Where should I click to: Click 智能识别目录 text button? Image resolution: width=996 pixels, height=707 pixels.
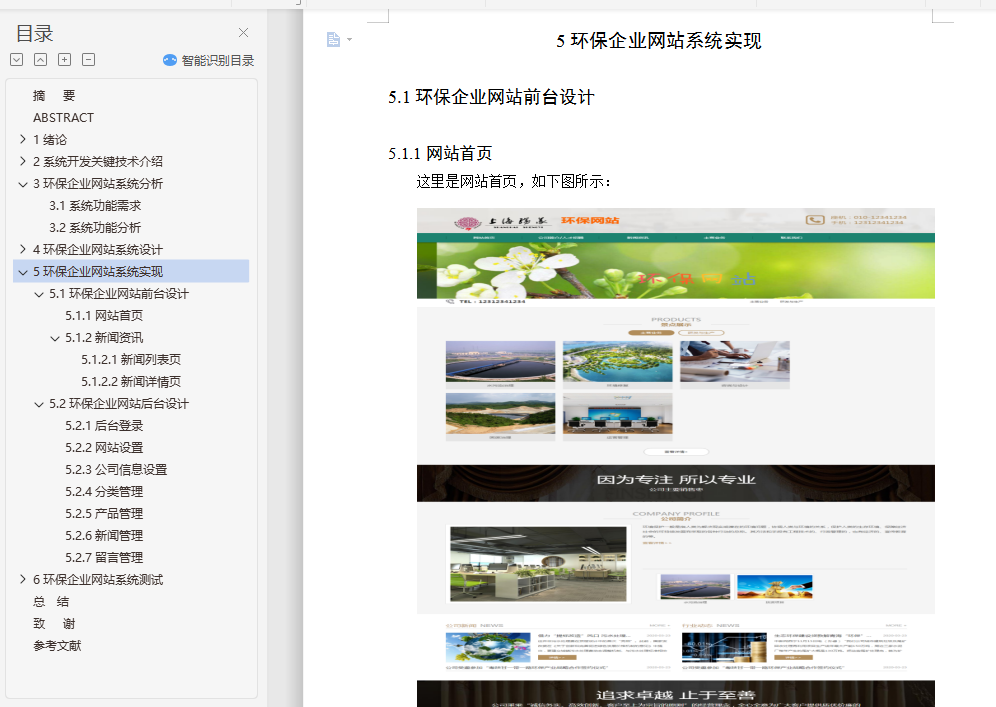coord(218,60)
